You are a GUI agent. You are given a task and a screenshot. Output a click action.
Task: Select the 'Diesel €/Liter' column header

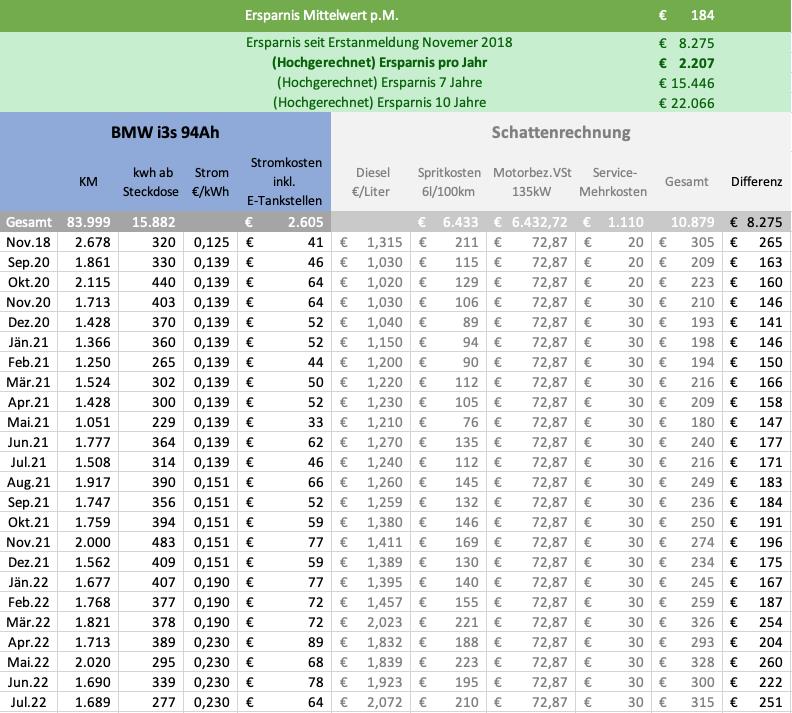click(x=372, y=182)
